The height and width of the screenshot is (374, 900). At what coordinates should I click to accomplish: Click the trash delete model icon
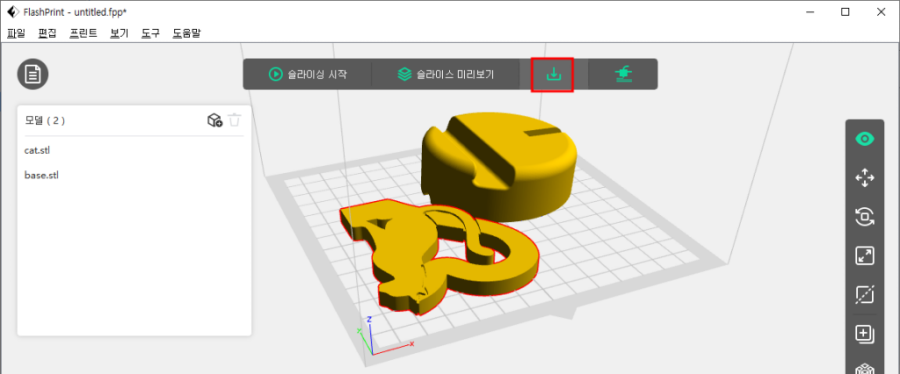point(235,120)
